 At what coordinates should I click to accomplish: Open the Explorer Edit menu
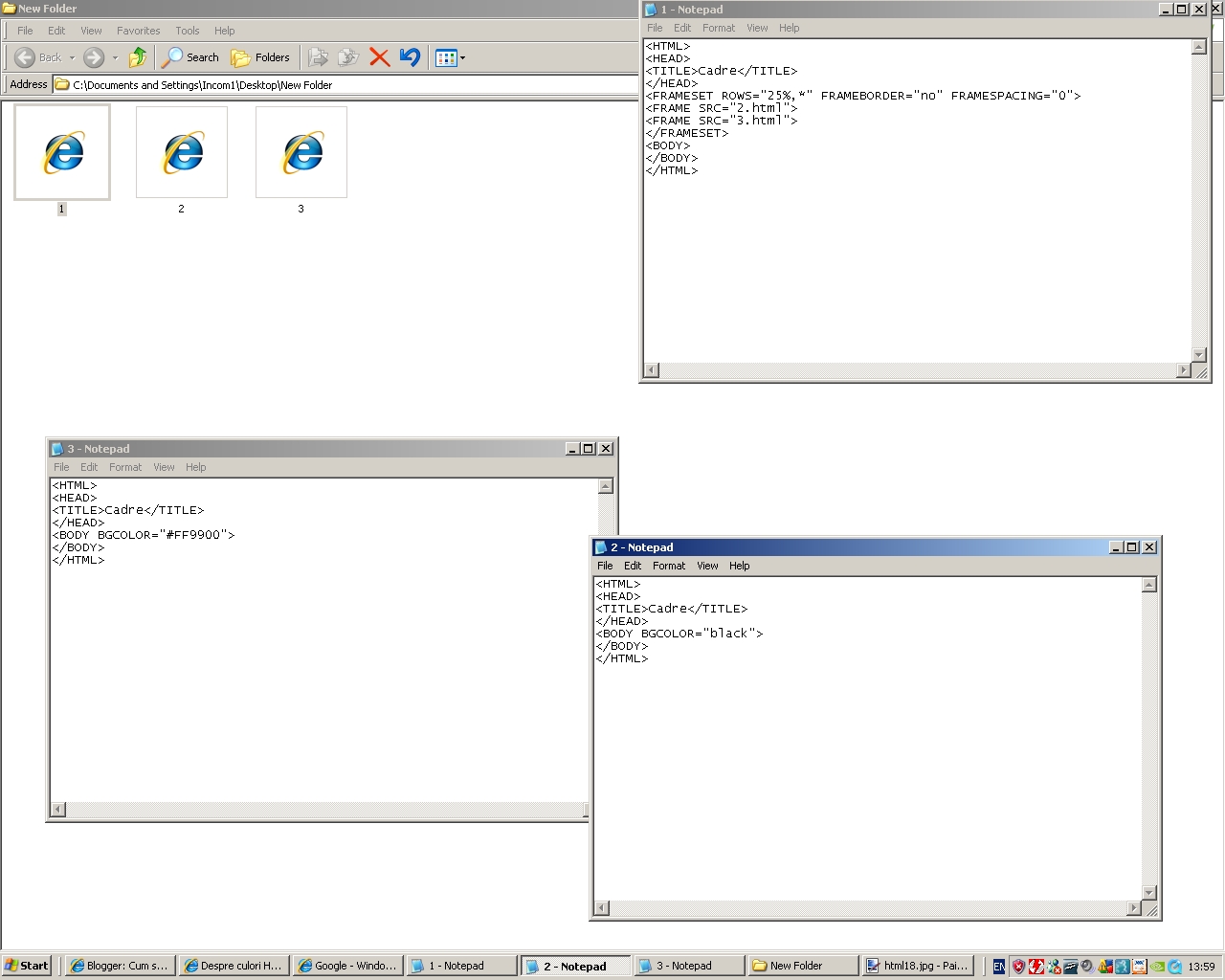tap(56, 31)
